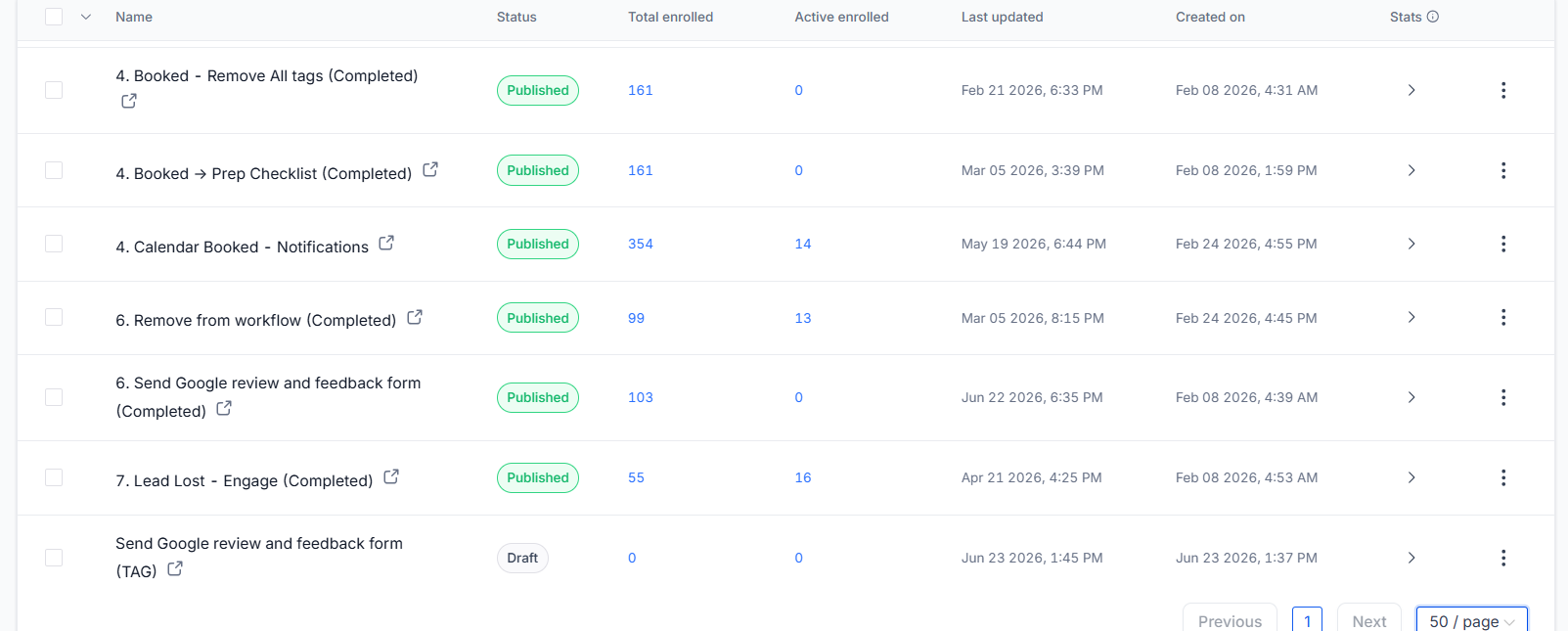The height and width of the screenshot is (631, 1568).
Task: Expand stats chevron for Booked → Prep Checklist
Action: (x=1411, y=170)
